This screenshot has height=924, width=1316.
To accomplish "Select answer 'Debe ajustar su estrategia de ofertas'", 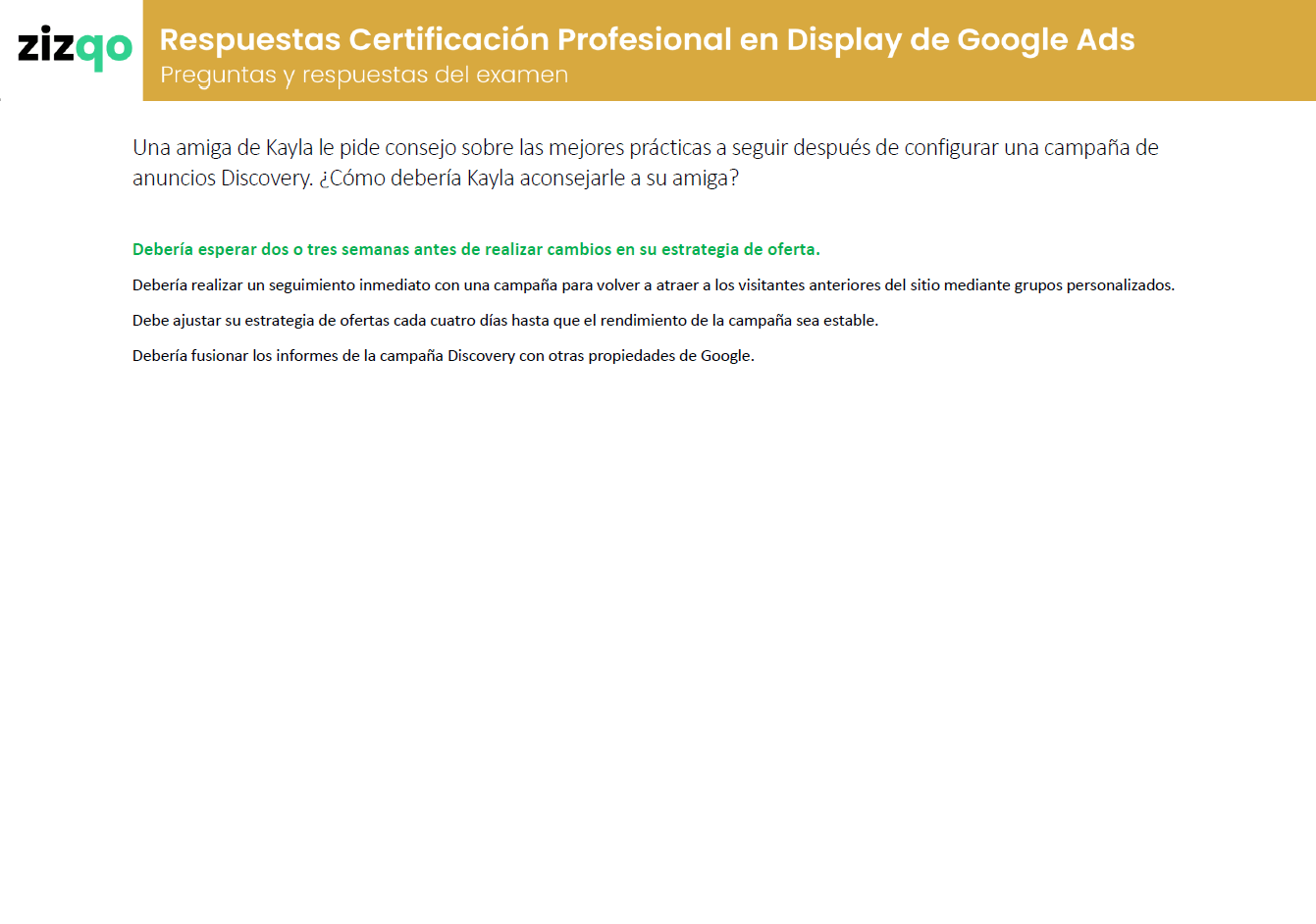I will click(505, 321).
